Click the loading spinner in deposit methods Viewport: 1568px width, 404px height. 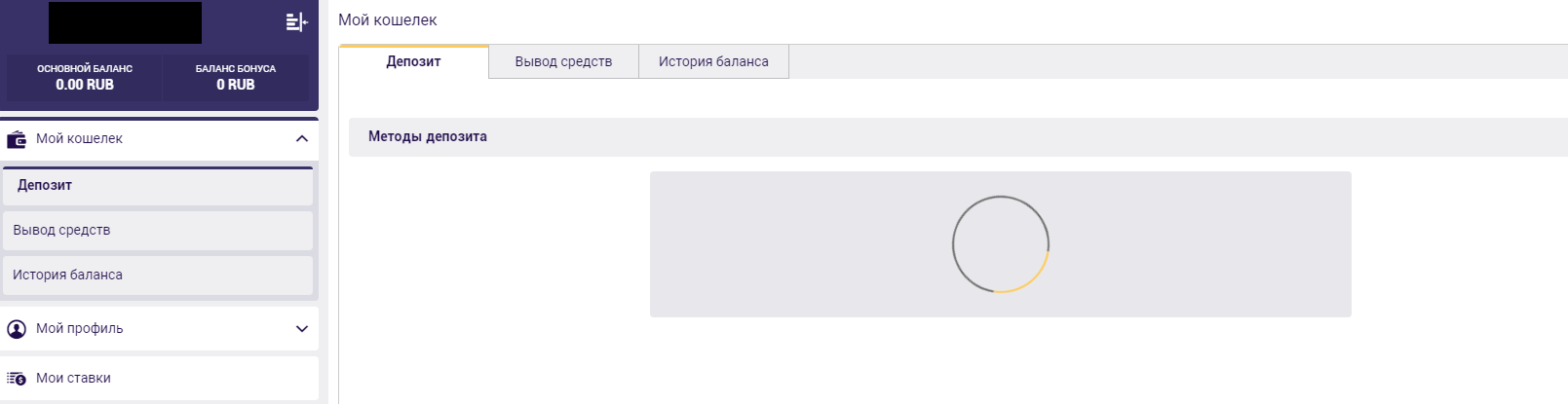(1000, 244)
